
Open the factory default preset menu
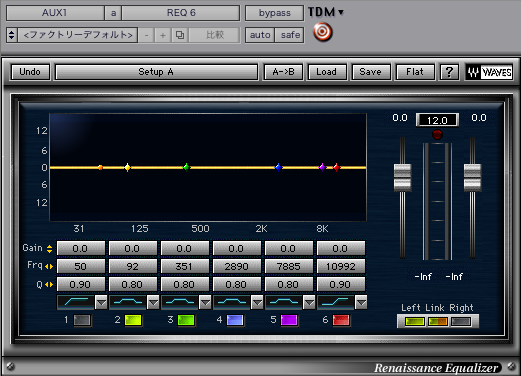click(x=78, y=35)
